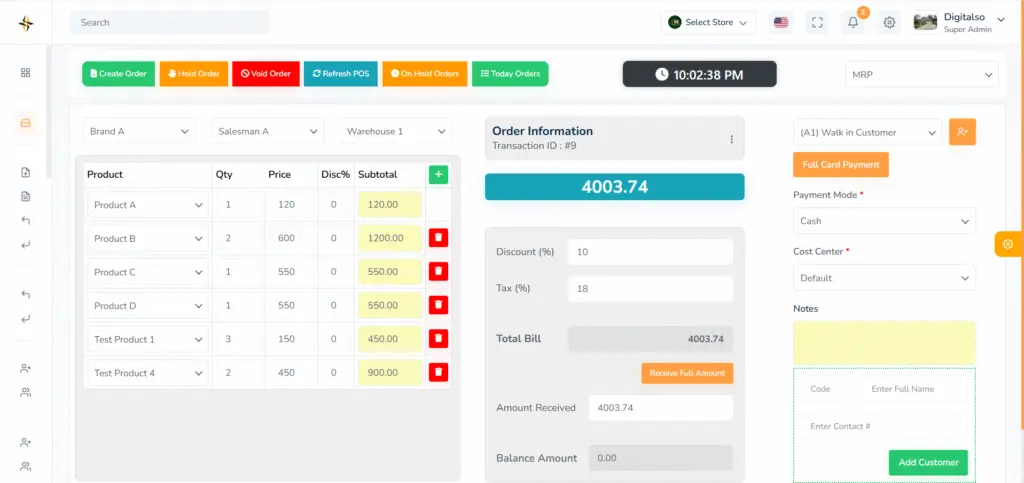Click the add new customer icon
This screenshot has height=483, width=1024.
coord(962,132)
